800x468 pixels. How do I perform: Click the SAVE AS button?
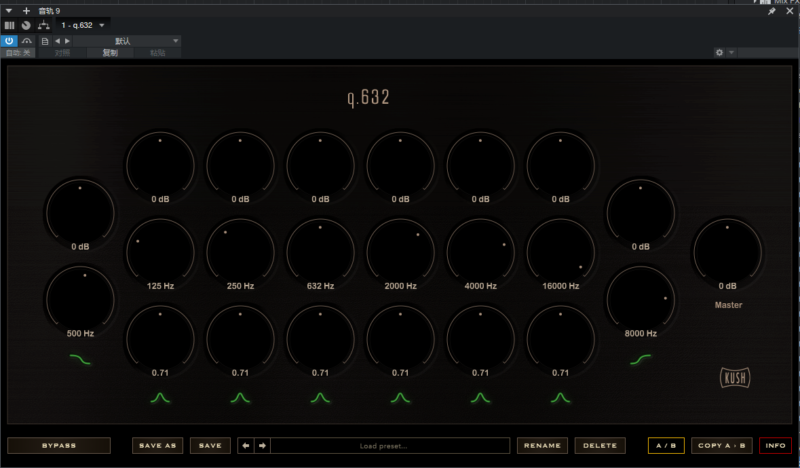click(x=158, y=445)
